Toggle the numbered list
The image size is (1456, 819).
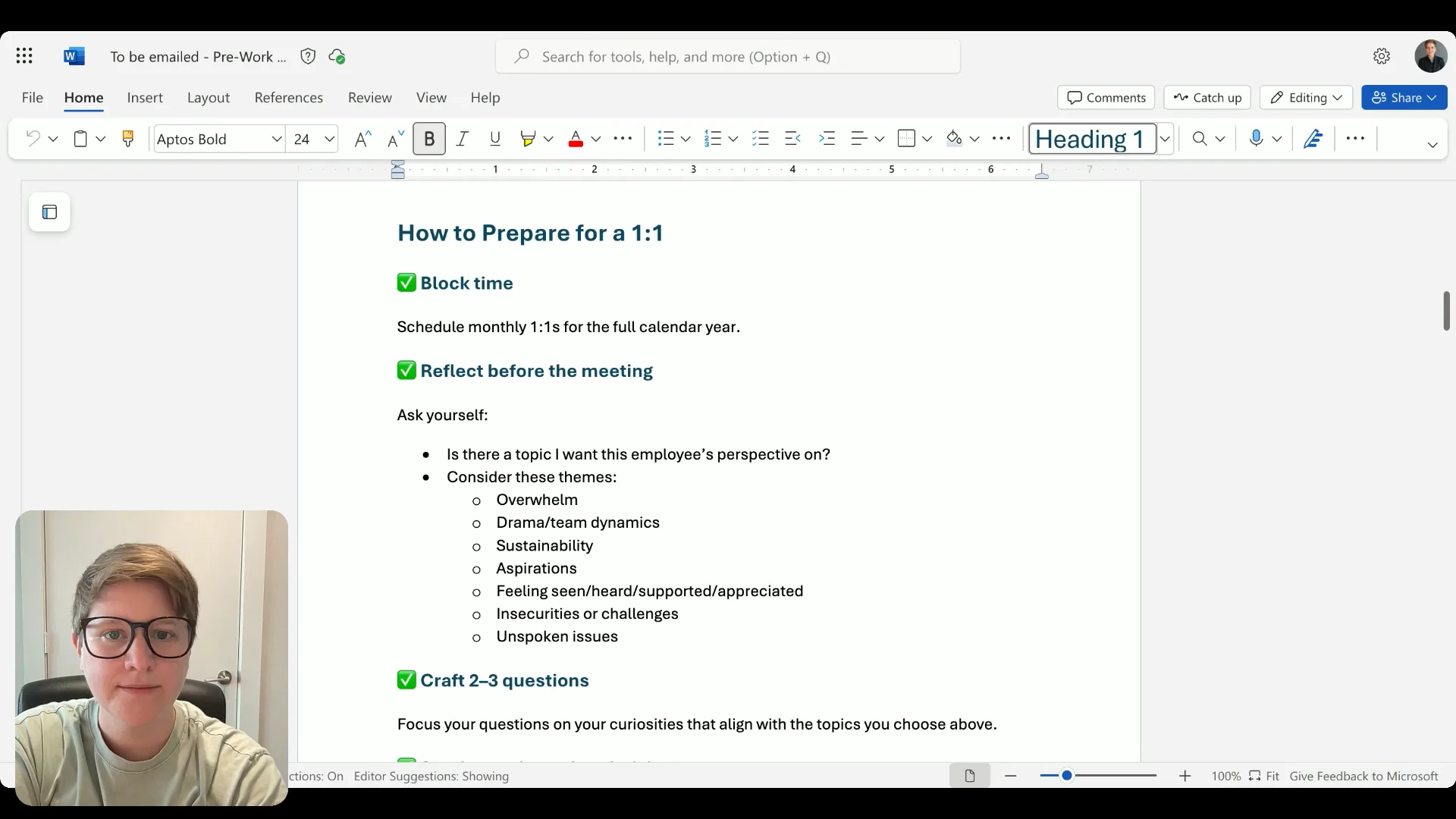pos(712,139)
